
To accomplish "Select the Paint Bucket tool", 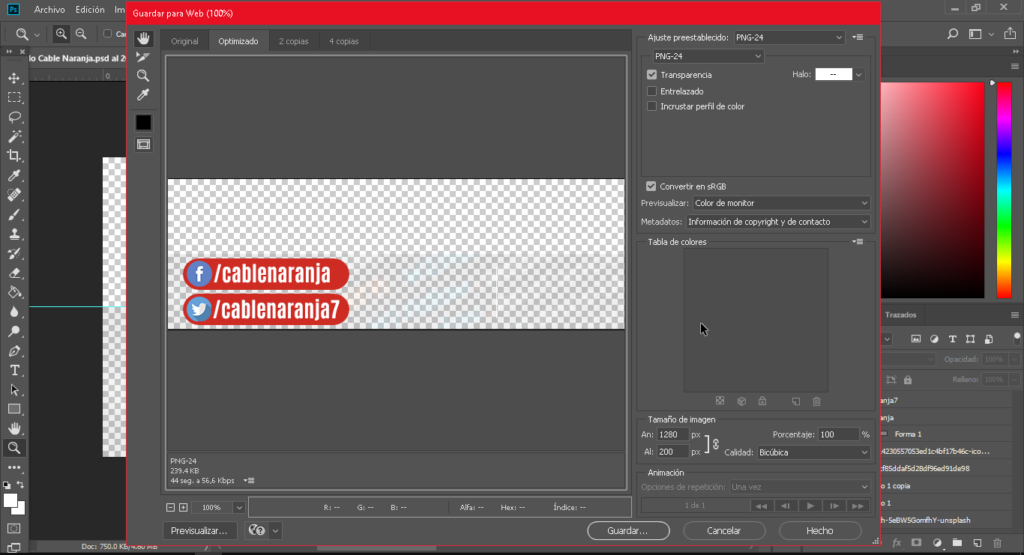I will point(14,293).
